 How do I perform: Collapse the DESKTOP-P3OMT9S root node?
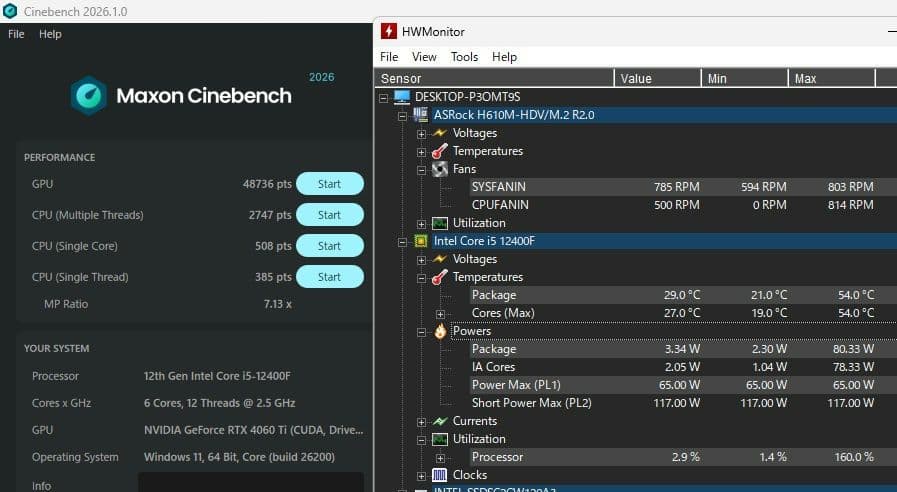[x=384, y=98]
